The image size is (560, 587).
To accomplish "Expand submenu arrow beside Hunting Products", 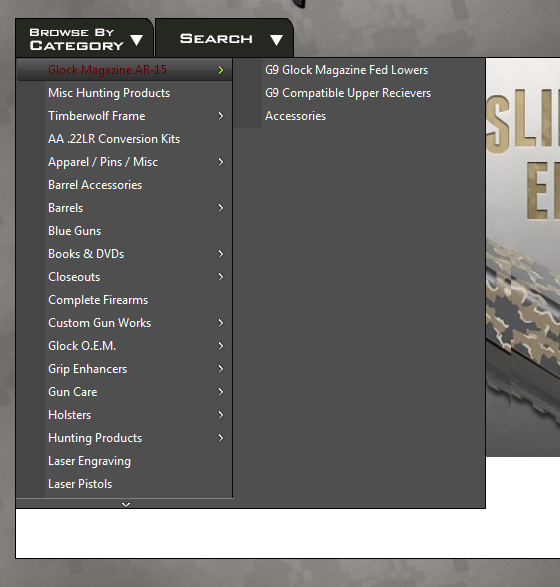I will (221, 438).
